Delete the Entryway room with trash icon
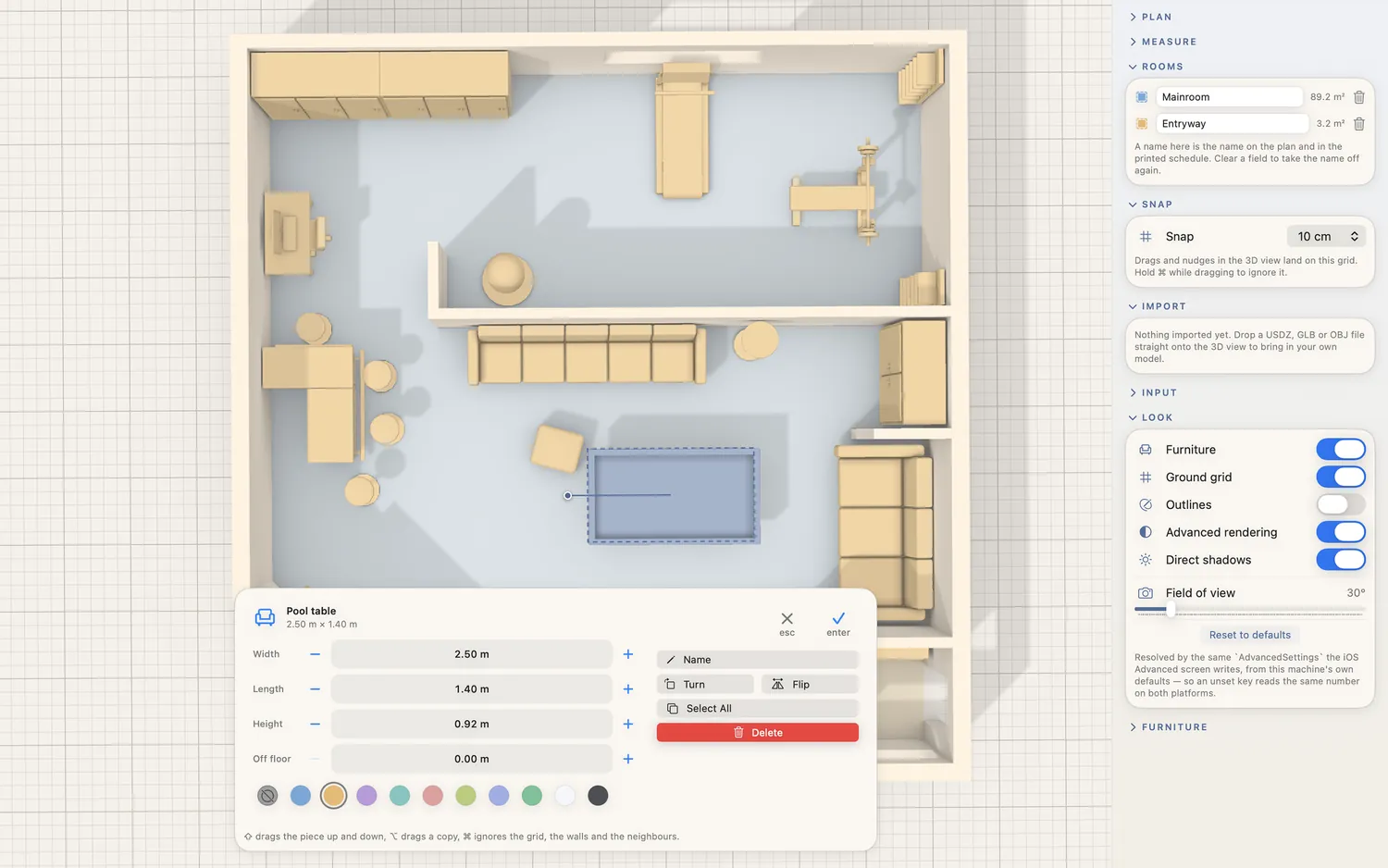The width and height of the screenshot is (1388, 868). click(1358, 124)
